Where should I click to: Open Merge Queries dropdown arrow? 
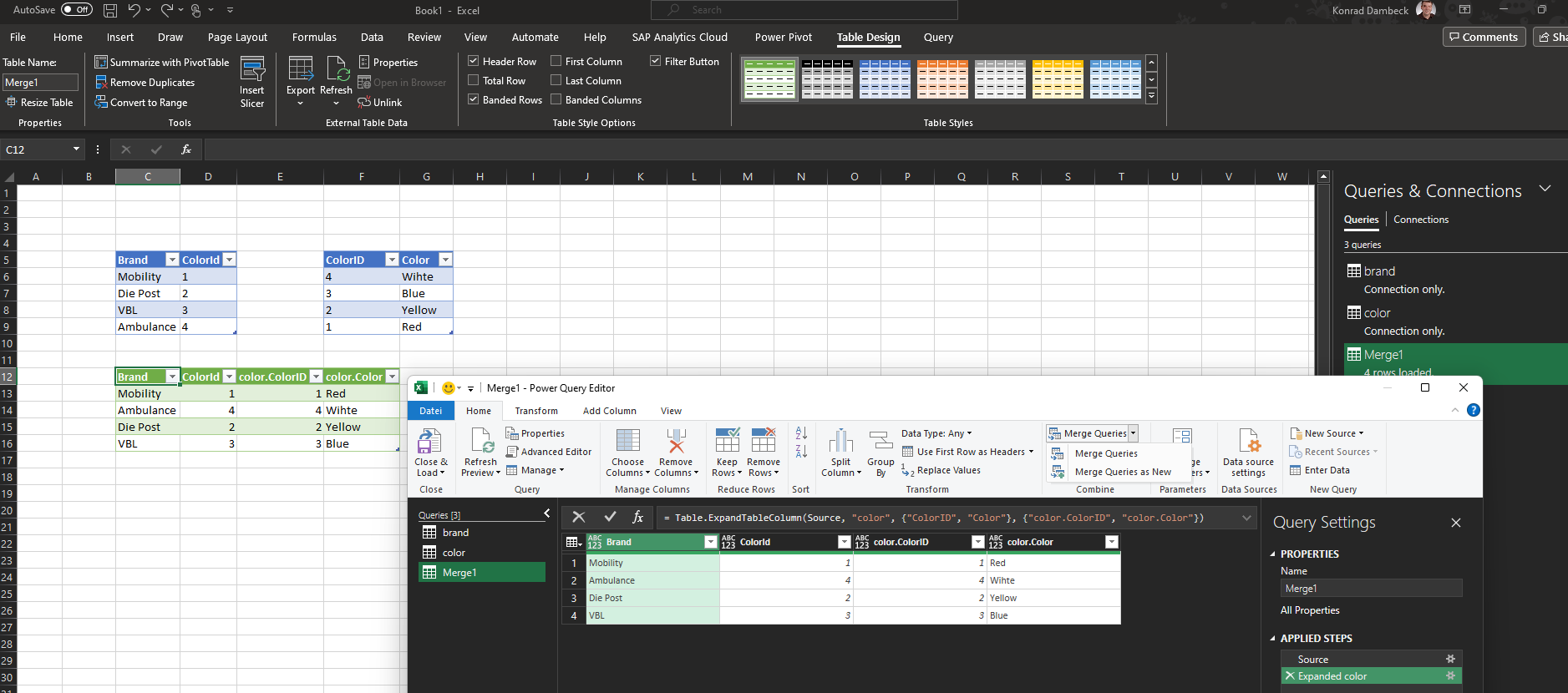point(1134,433)
